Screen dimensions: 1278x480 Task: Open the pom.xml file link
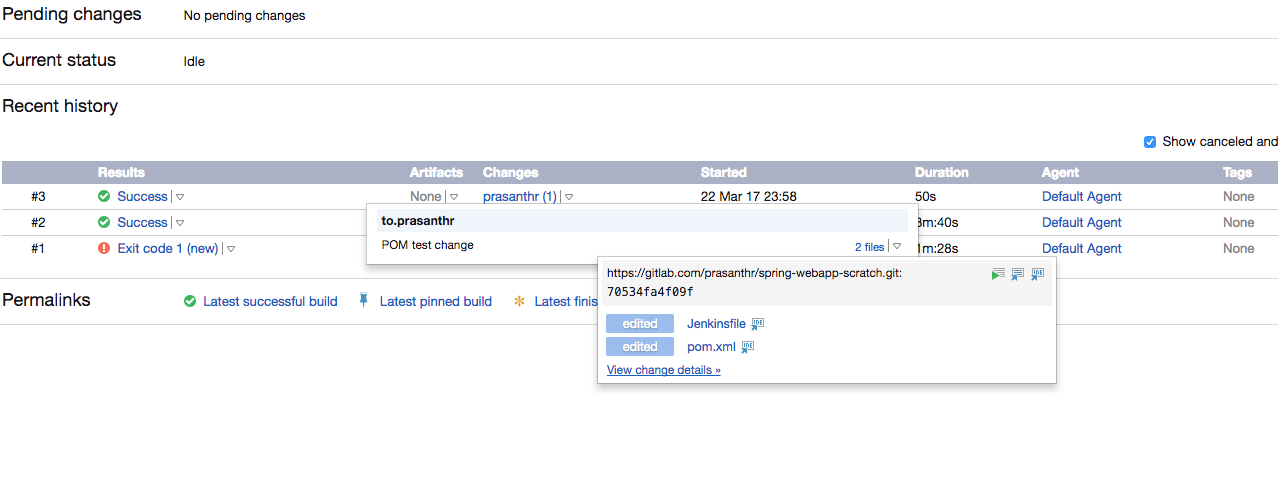[x=711, y=347]
